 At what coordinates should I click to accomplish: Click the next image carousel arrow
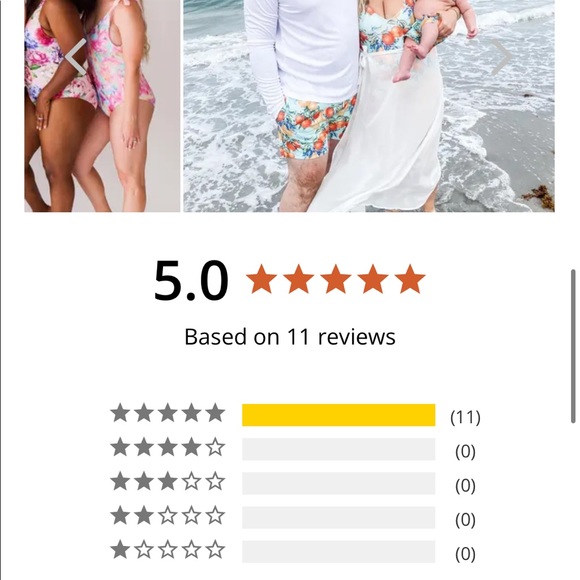point(500,57)
